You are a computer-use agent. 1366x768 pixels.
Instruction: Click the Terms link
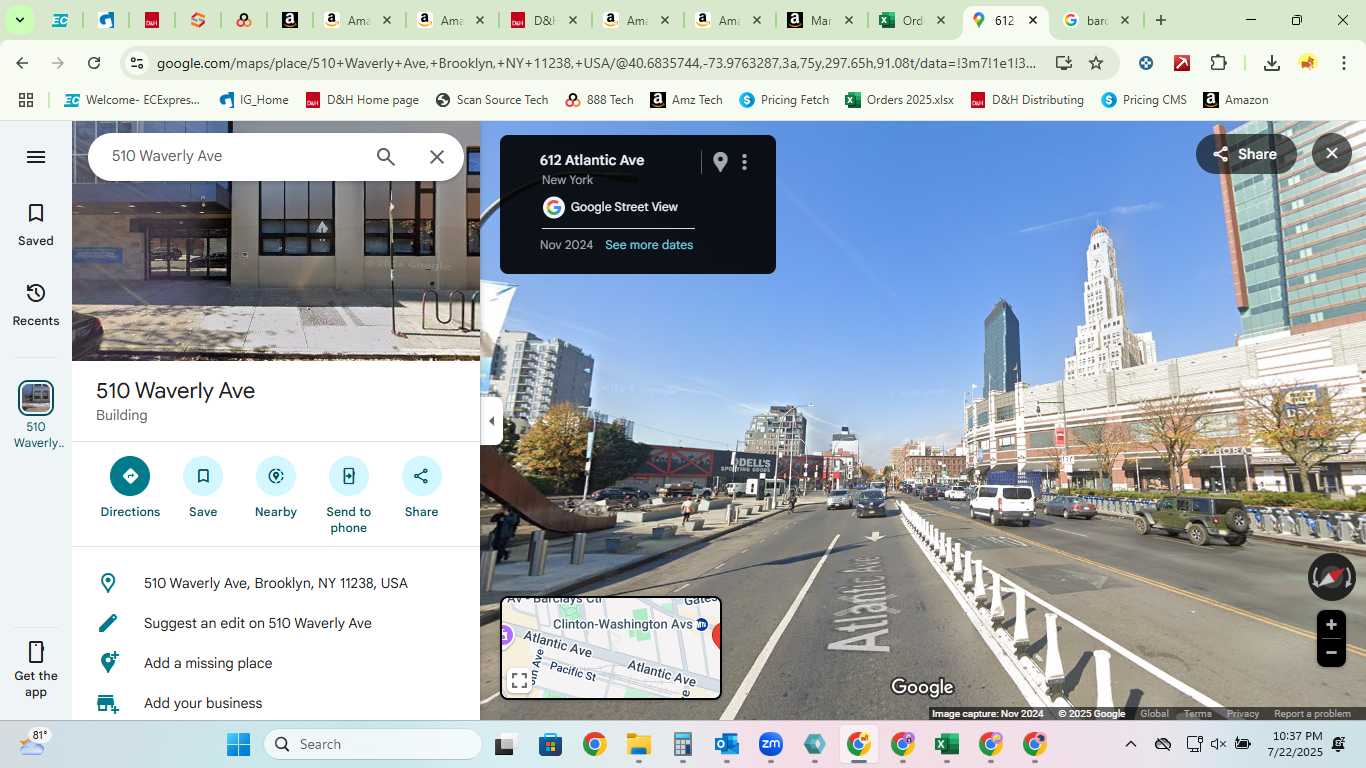[1198, 714]
